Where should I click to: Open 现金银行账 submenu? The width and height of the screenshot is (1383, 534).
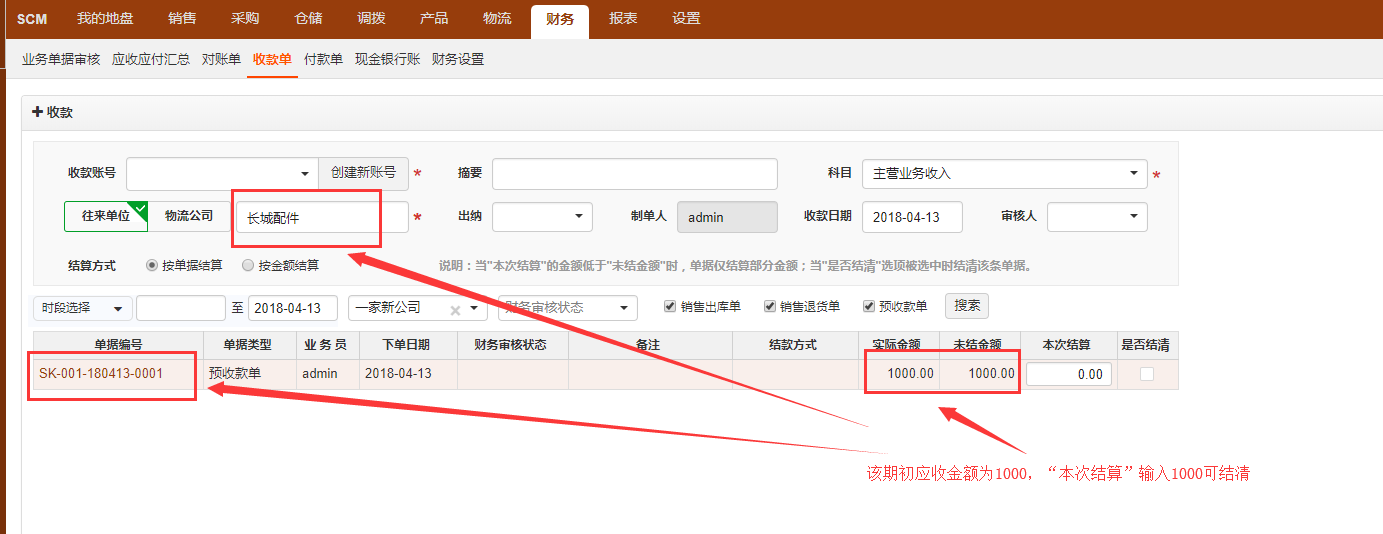tap(387, 59)
